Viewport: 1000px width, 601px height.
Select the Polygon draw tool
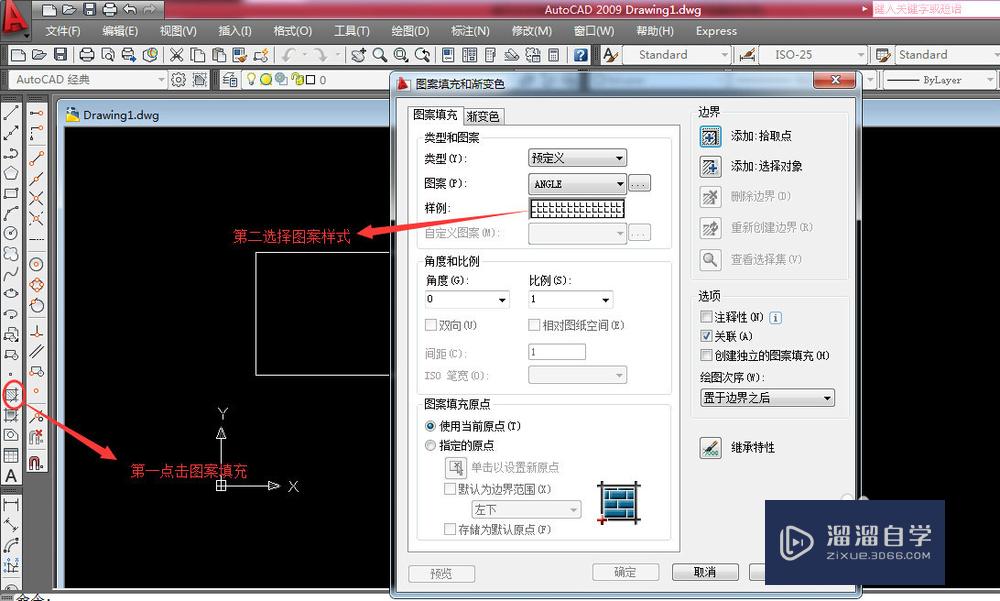click(11, 173)
